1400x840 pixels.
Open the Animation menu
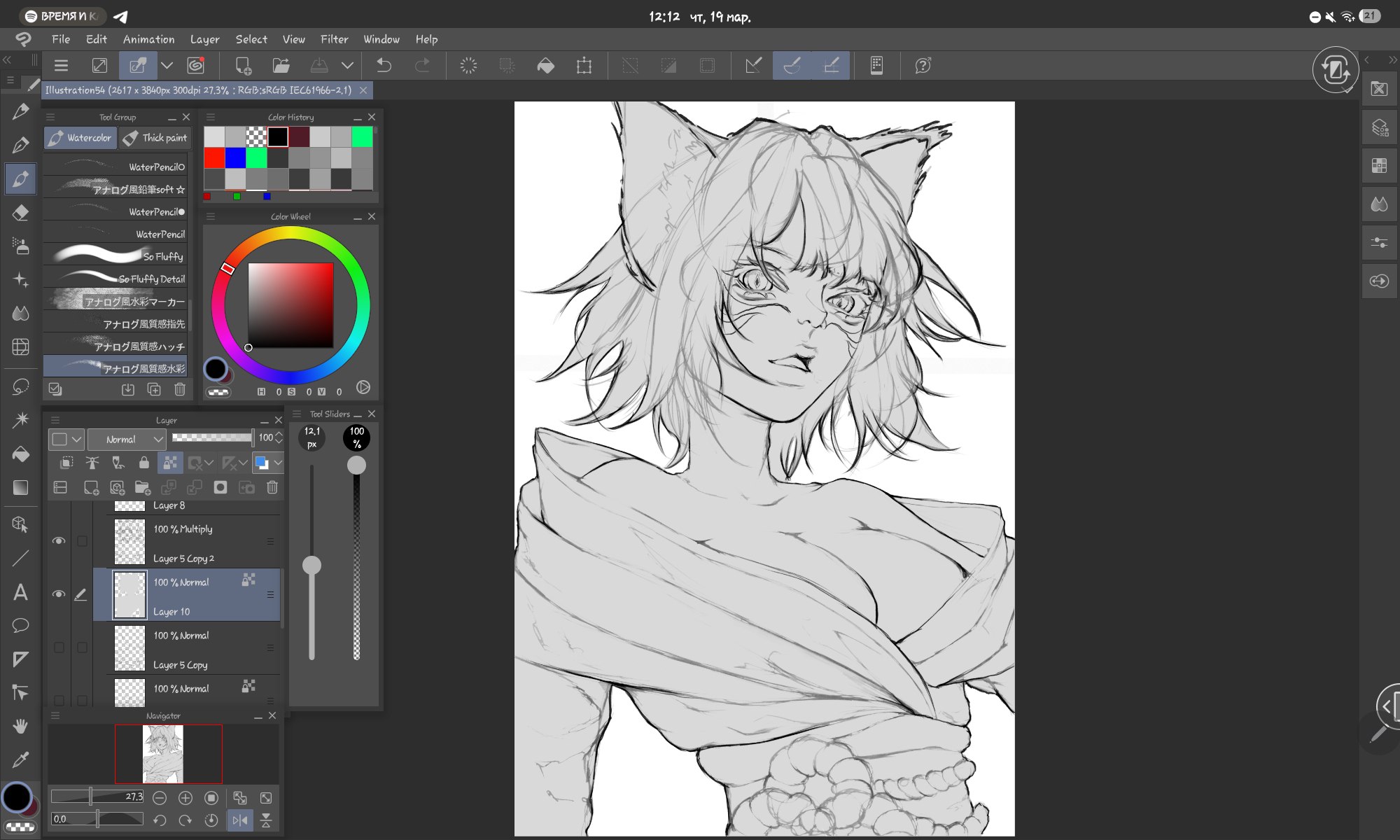coord(148,39)
